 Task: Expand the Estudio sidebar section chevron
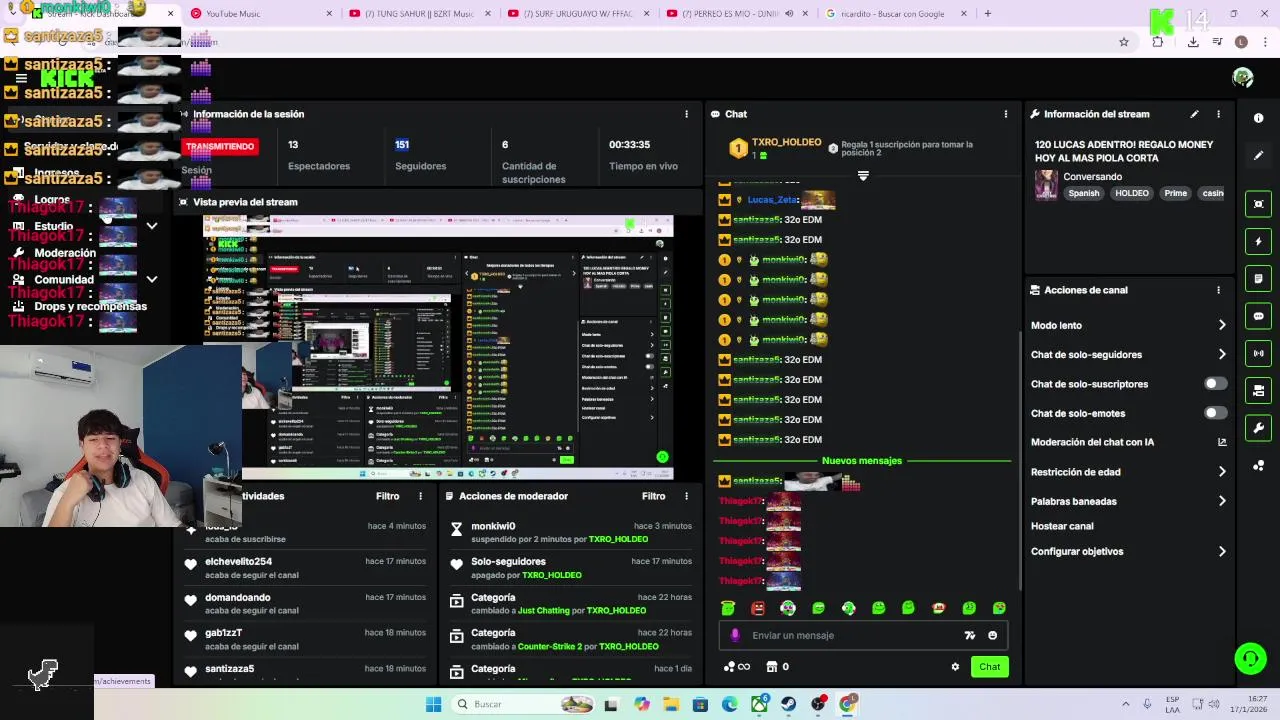[151, 226]
